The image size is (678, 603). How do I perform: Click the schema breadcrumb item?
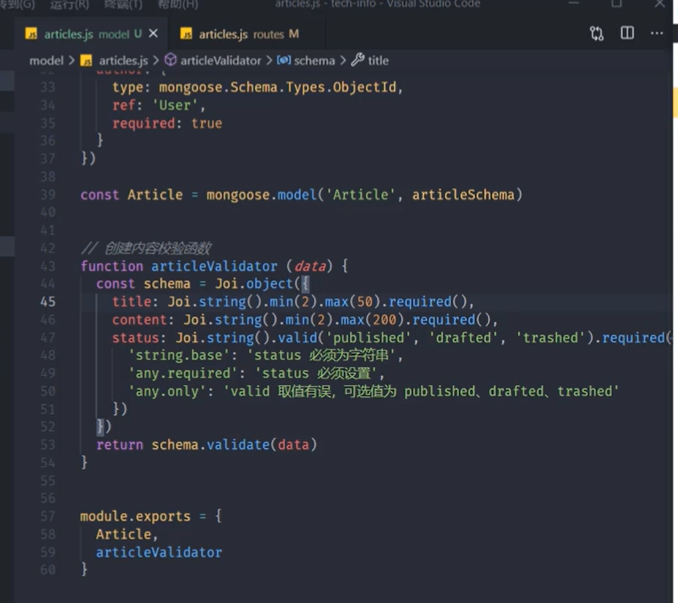(314, 61)
